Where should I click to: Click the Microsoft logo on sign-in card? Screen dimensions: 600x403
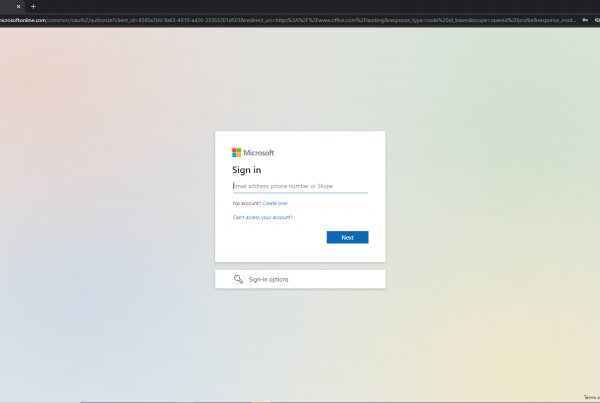coord(253,153)
